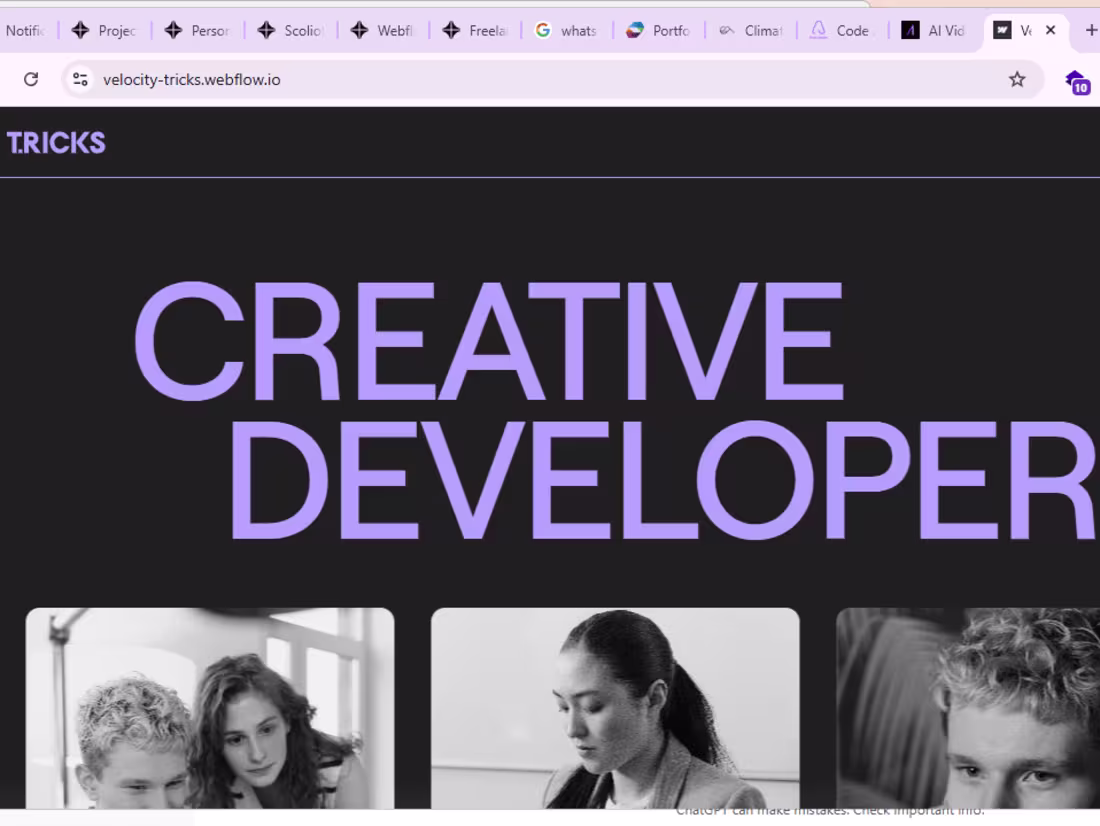1100x826 pixels.
Task: Switch to the Person tab
Action: tap(197, 31)
